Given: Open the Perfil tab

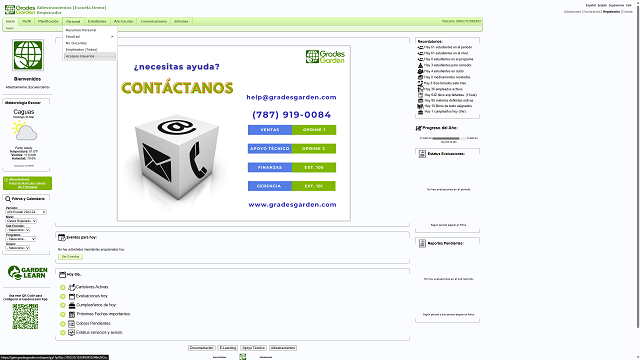Looking at the screenshot, I should (x=27, y=21).
